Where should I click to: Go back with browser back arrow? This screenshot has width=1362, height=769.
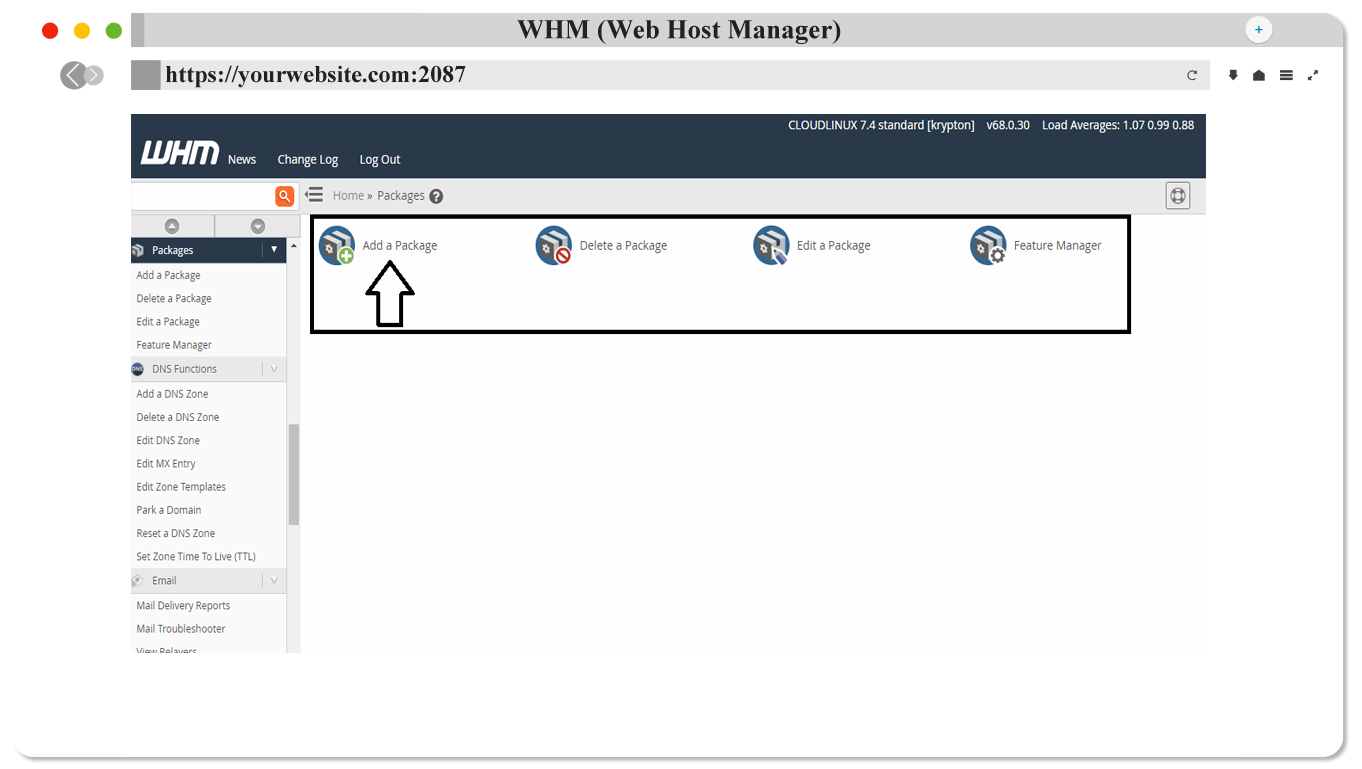click(x=72, y=75)
